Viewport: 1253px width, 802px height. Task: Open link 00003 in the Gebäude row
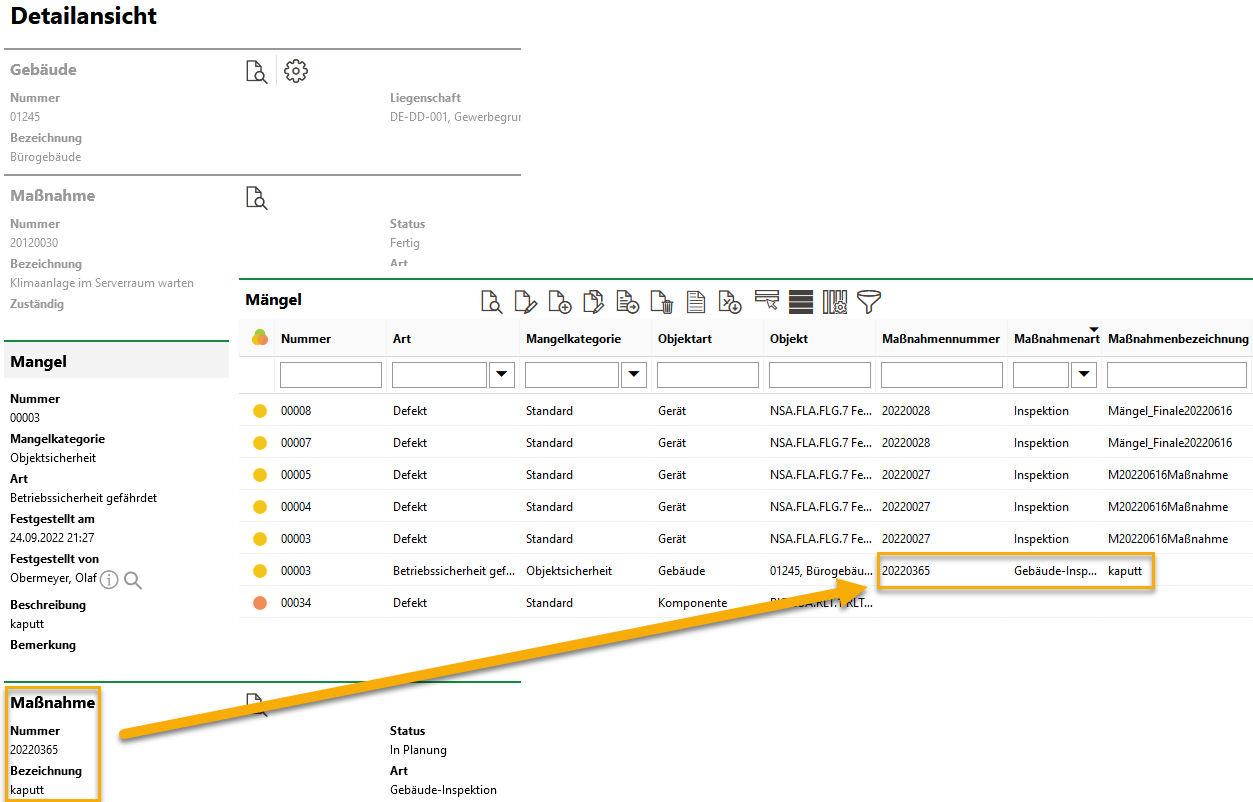(x=296, y=571)
